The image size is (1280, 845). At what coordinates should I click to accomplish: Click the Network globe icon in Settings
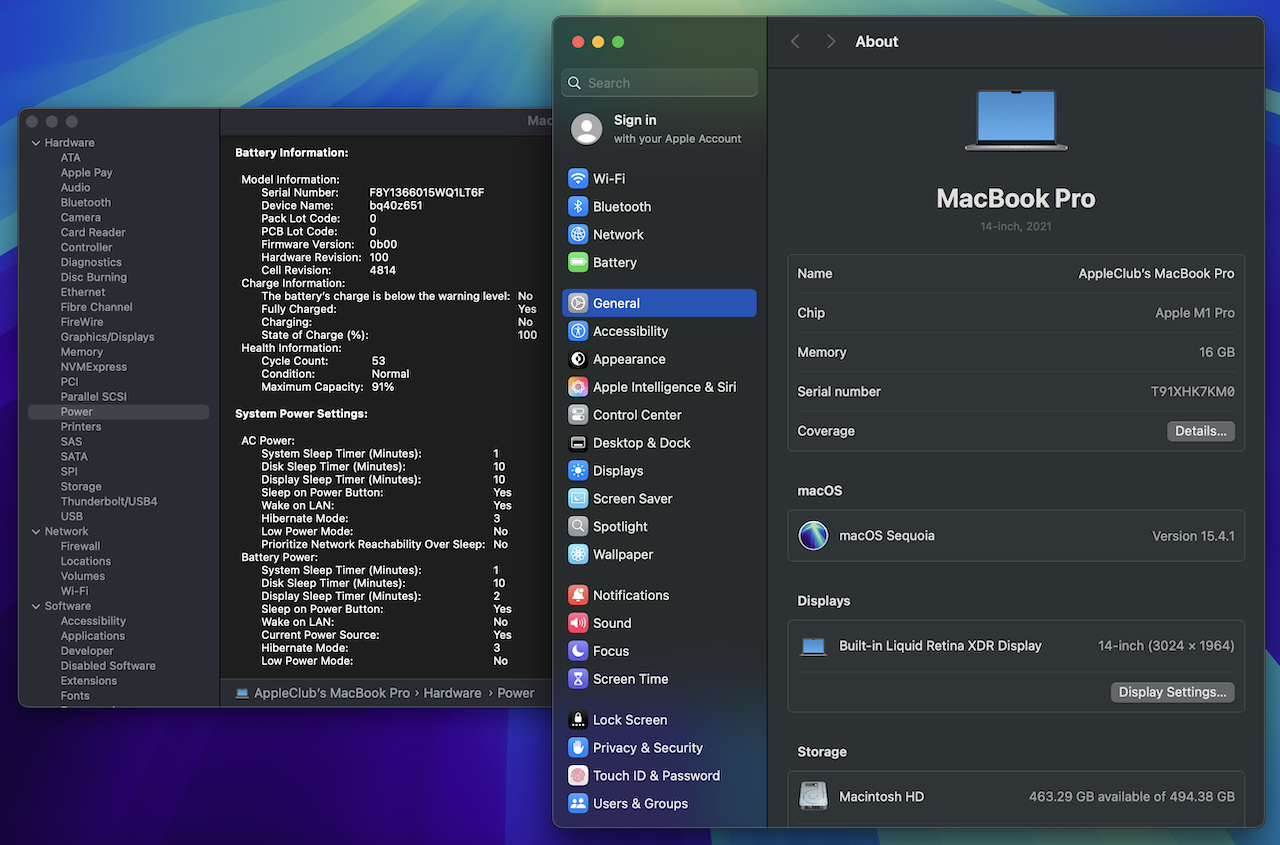click(x=578, y=234)
